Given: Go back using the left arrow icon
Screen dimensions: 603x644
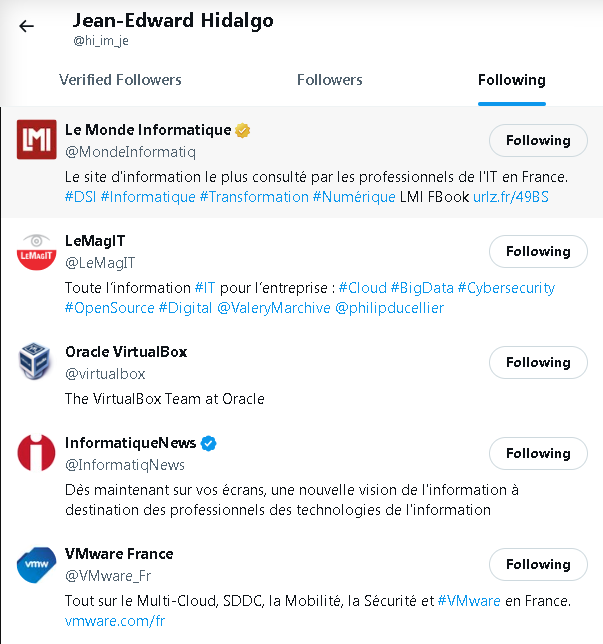Looking at the screenshot, I should [27, 26].
